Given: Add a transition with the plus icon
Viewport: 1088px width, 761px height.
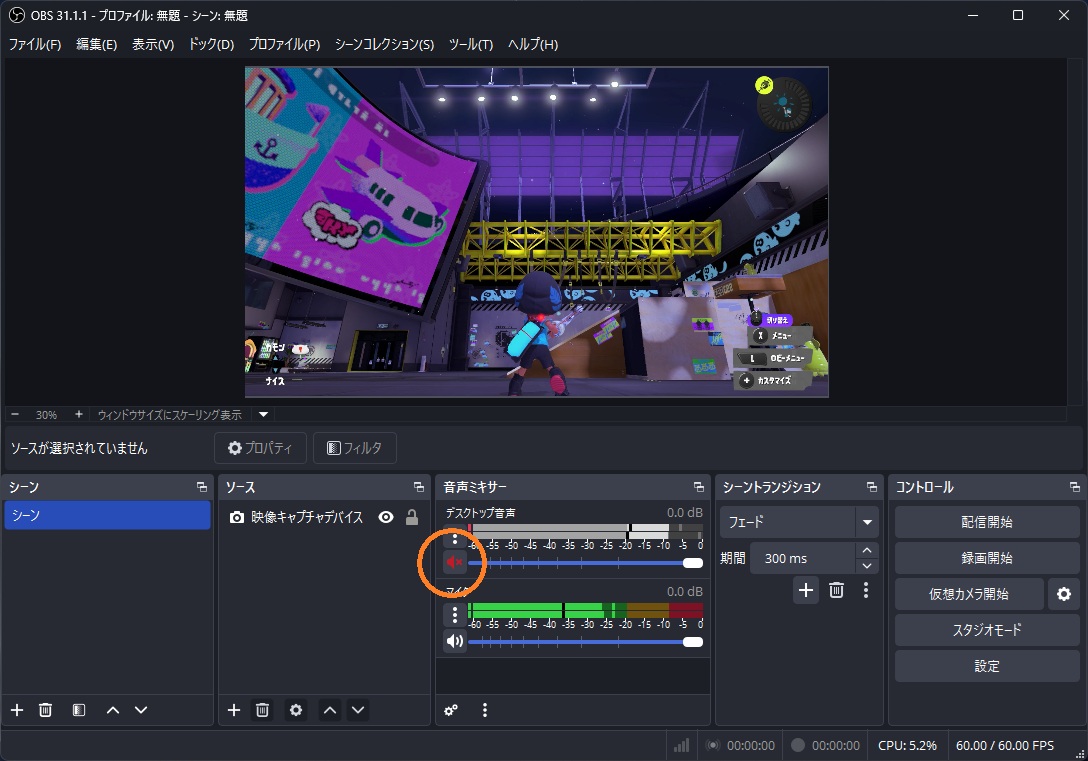Looking at the screenshot, I should click(x=806, y=590).
